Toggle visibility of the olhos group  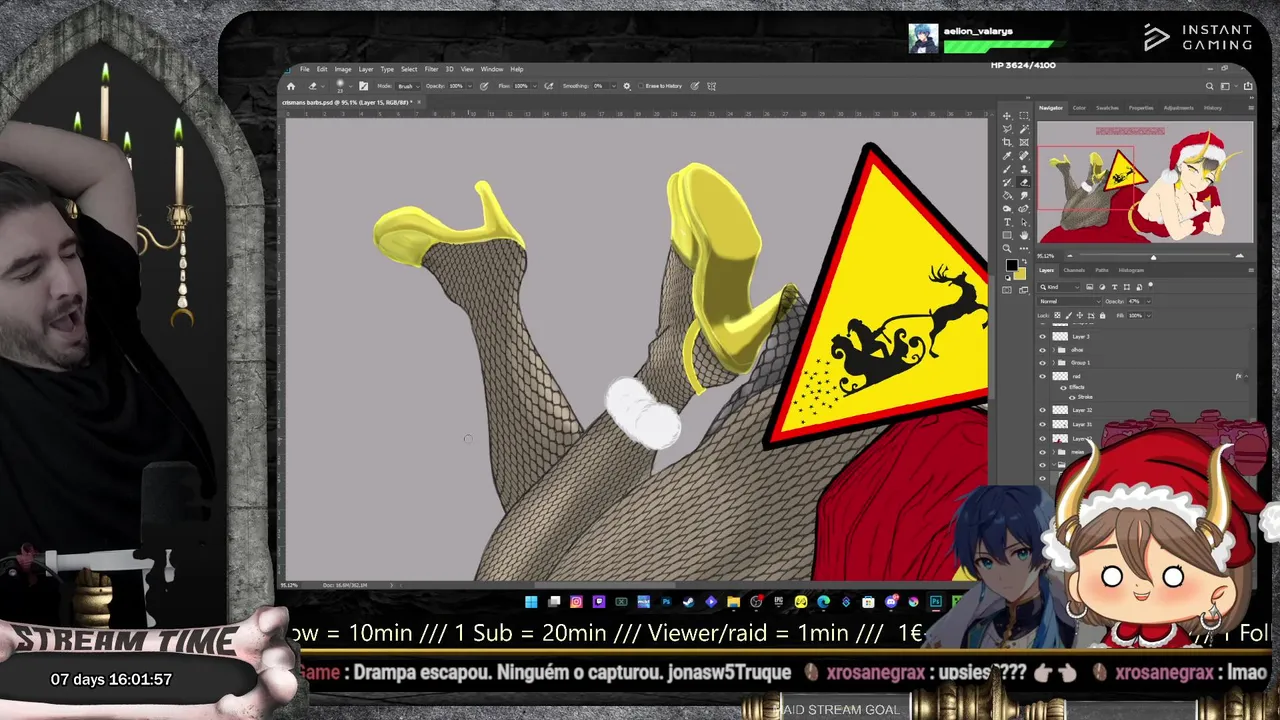[1042, 350]
